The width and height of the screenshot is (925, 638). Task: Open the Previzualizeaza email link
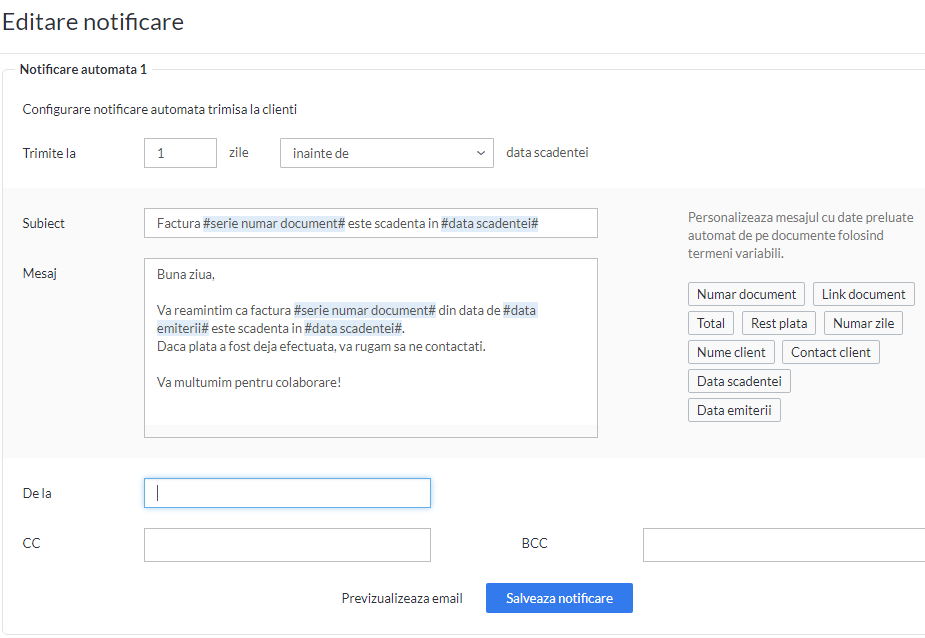tap(402, 598)
